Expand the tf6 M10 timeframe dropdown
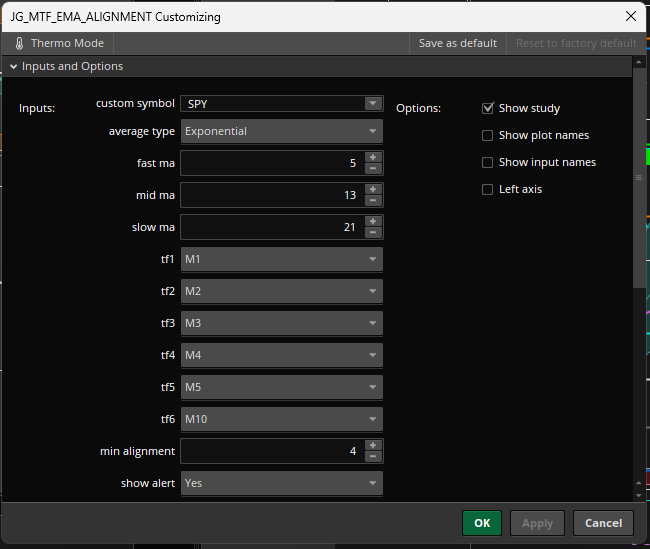The width and height of the screenshot is (650, 549). 281,419
